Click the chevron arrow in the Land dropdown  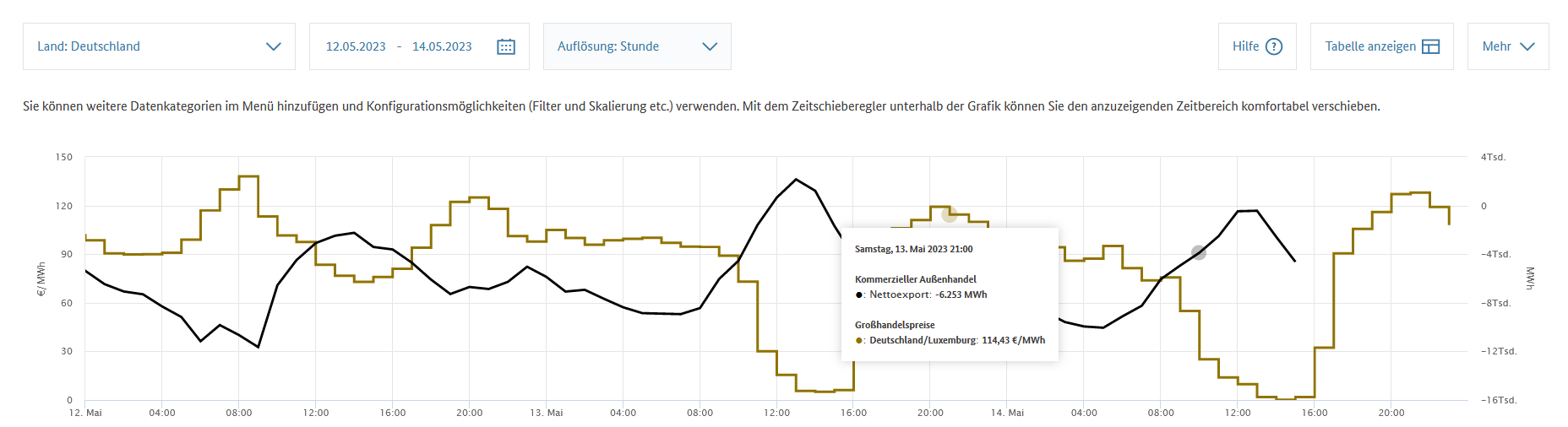273,46
